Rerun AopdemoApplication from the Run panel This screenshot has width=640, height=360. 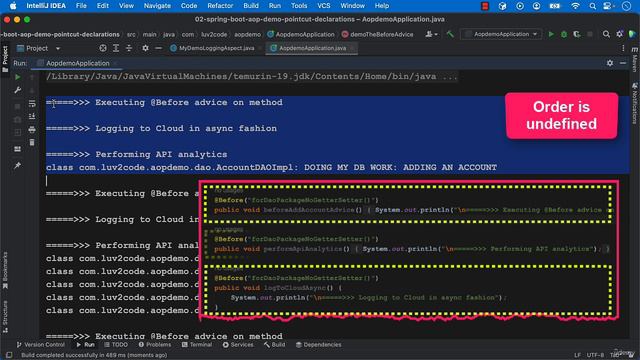coord(18,77)
